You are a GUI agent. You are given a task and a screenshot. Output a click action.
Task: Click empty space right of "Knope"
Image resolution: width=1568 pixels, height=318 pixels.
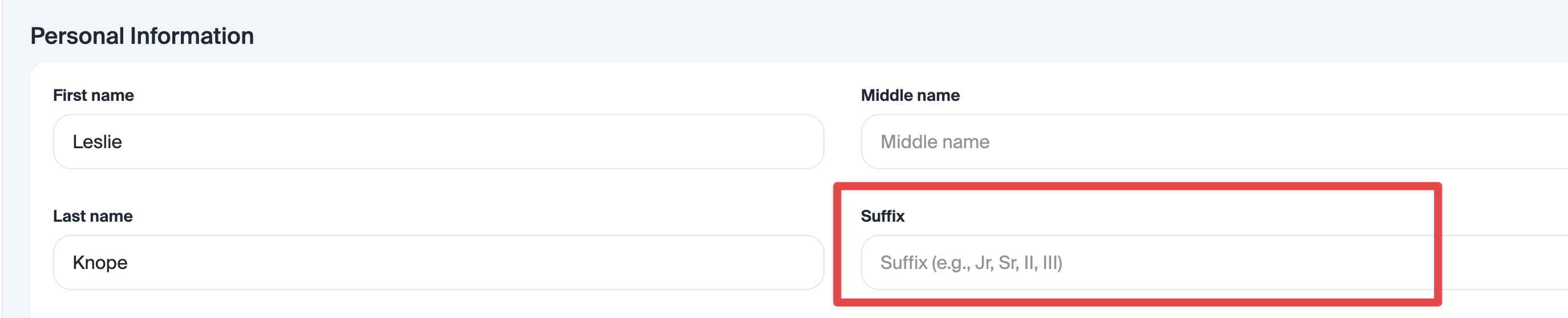[x=487, y=262]
